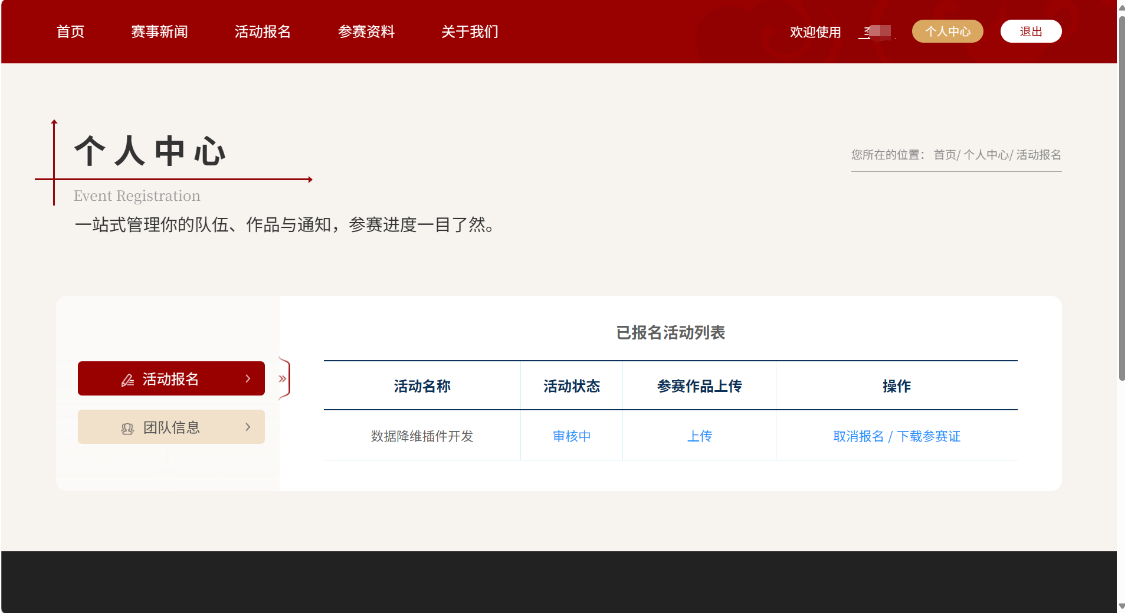Click 取消报名 to cancel registration
The height and width of the screenshot is (613, 1125).
click(858, 437)
